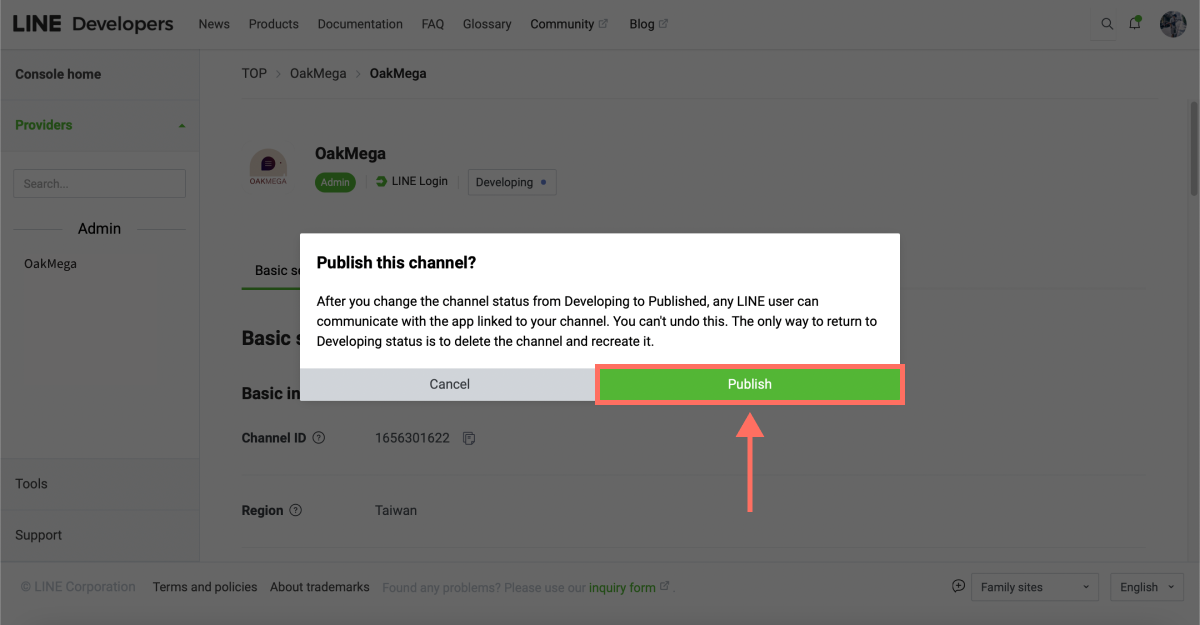Open the user profile avatar

pos(1172,24)
